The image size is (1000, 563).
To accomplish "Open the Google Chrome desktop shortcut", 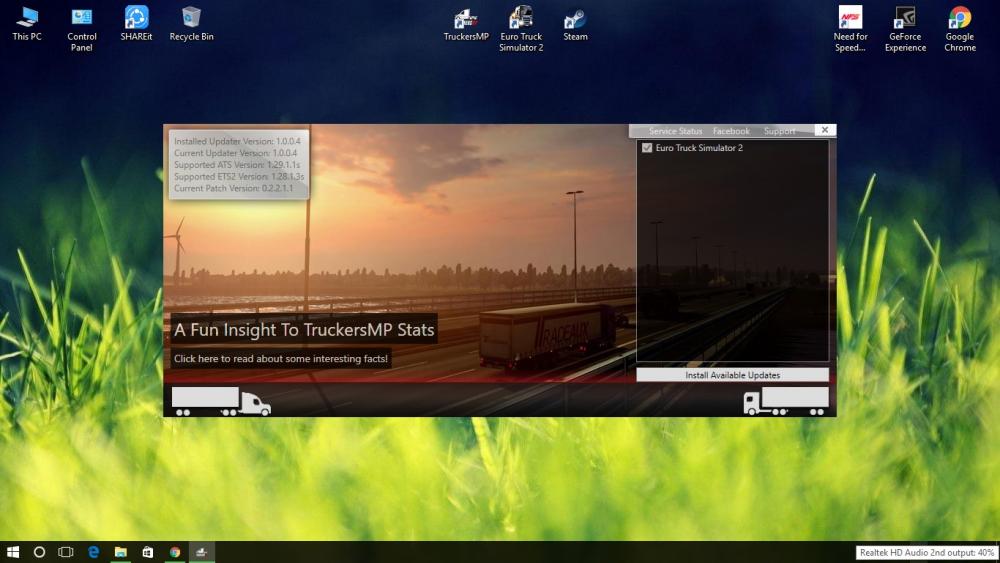I will pos(959,19).
